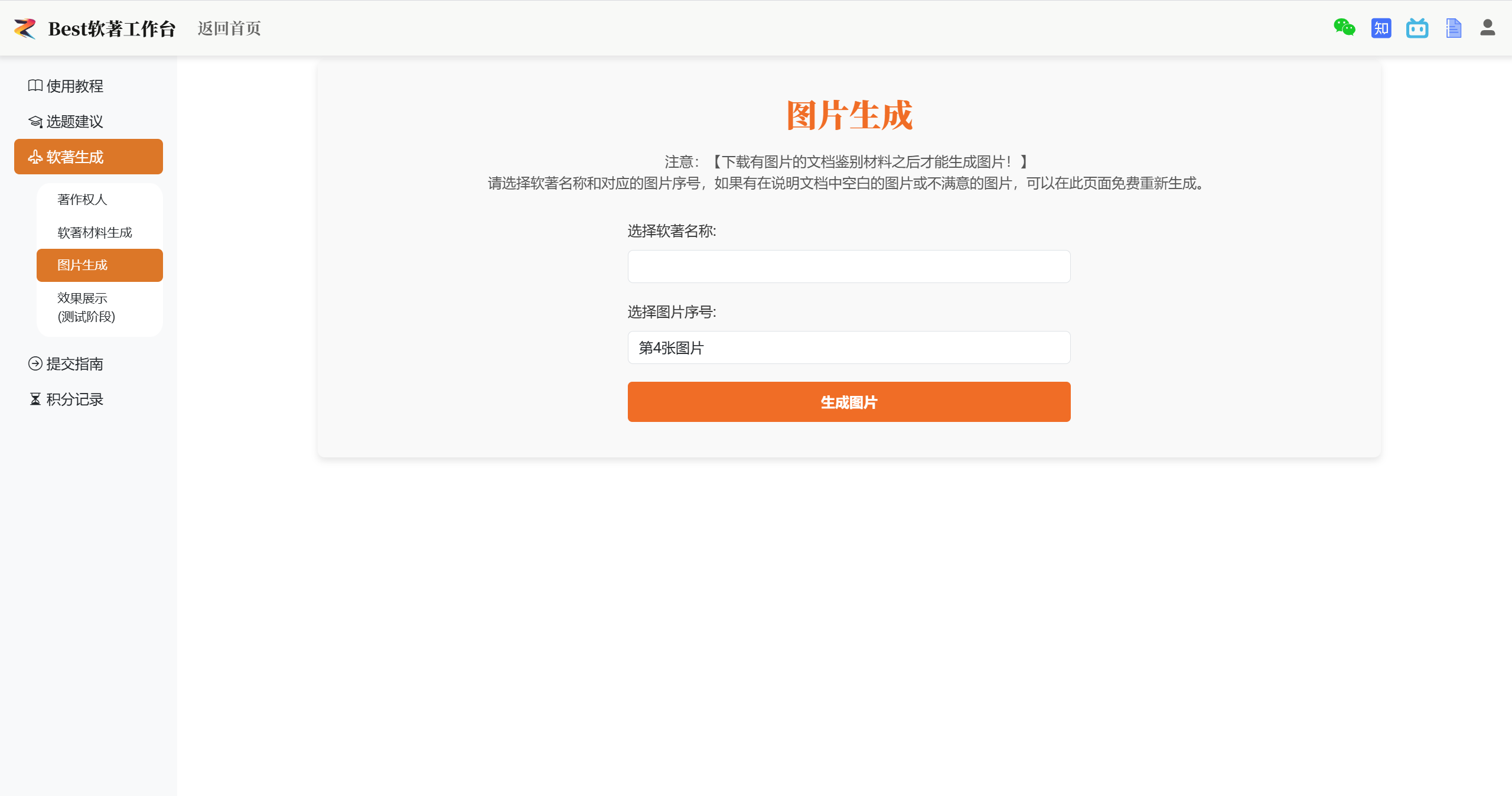
Task: Select the 图片生成 submenu item
Action: pyautogui.click(x=82, y=265)
